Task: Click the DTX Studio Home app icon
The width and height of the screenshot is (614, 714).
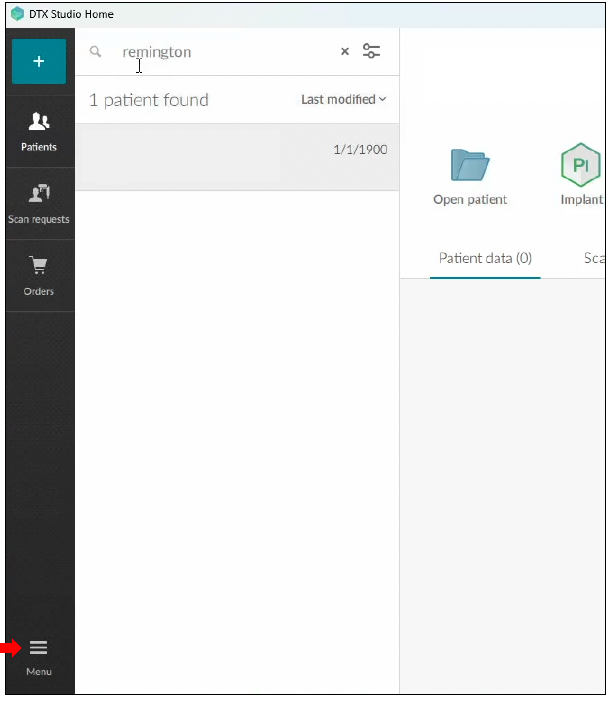Action: click(x=17, y=14)
